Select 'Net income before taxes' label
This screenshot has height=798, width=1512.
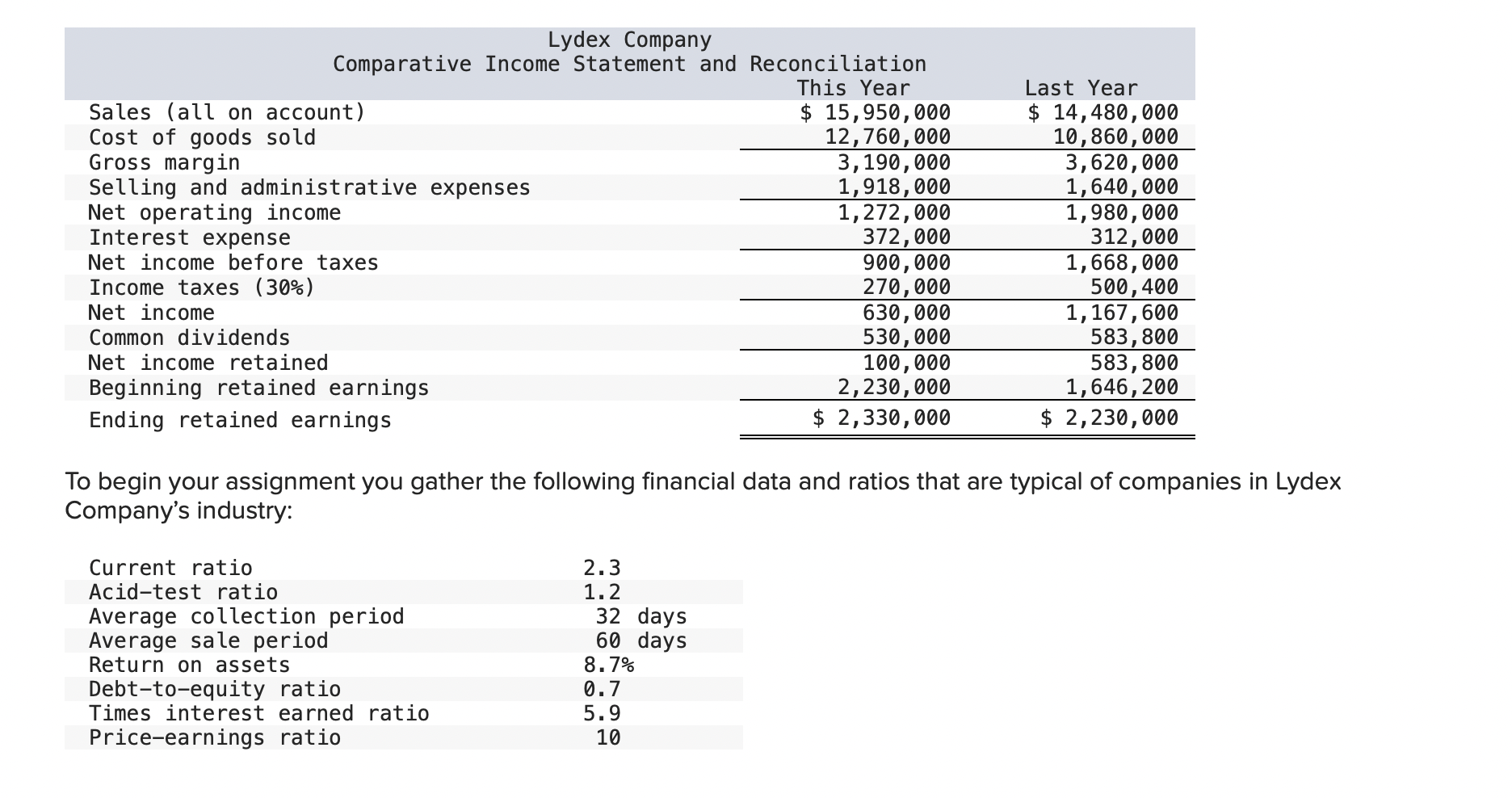click(x=233, y=262)
